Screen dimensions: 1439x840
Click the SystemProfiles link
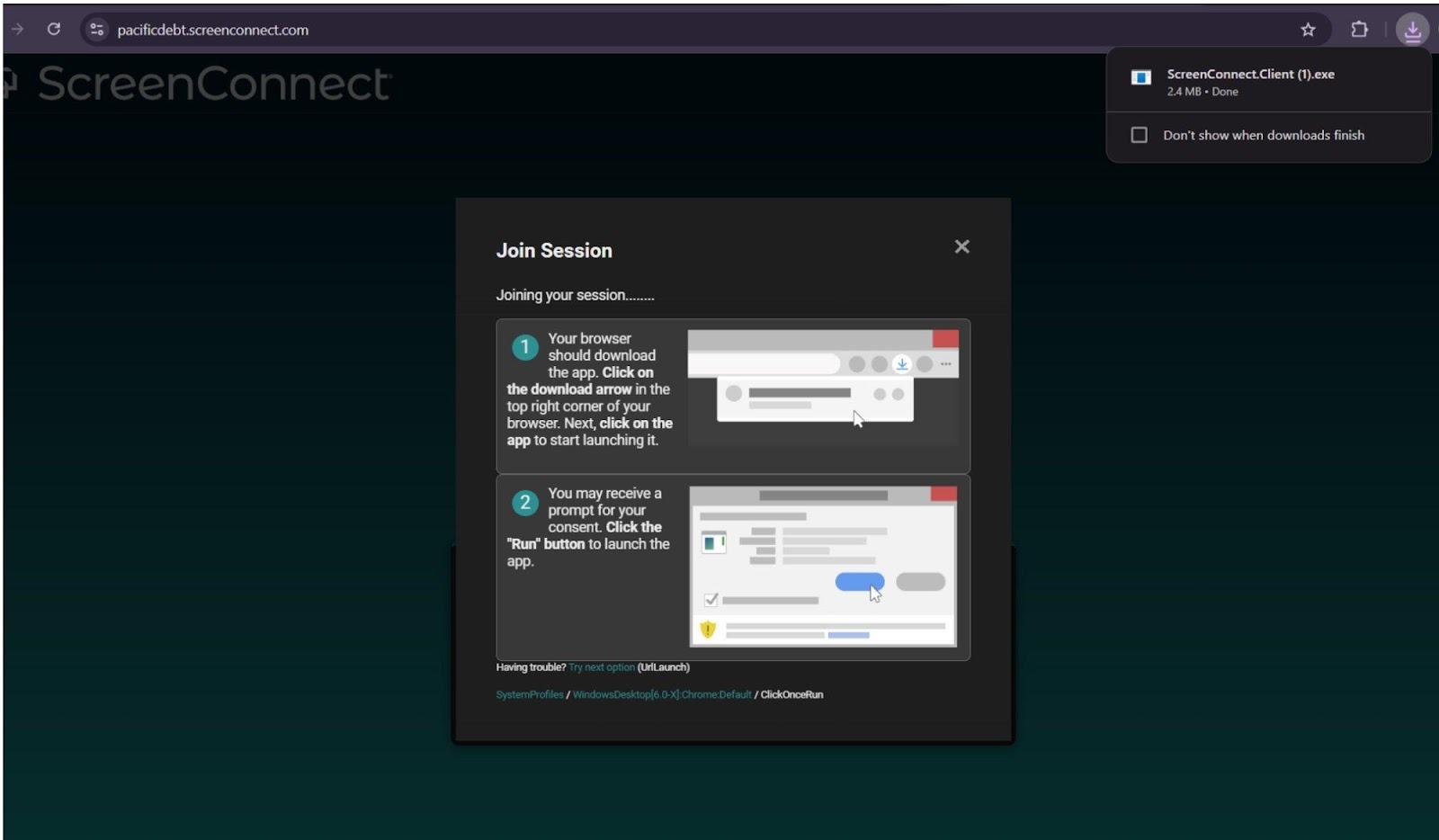pos(530,694)
